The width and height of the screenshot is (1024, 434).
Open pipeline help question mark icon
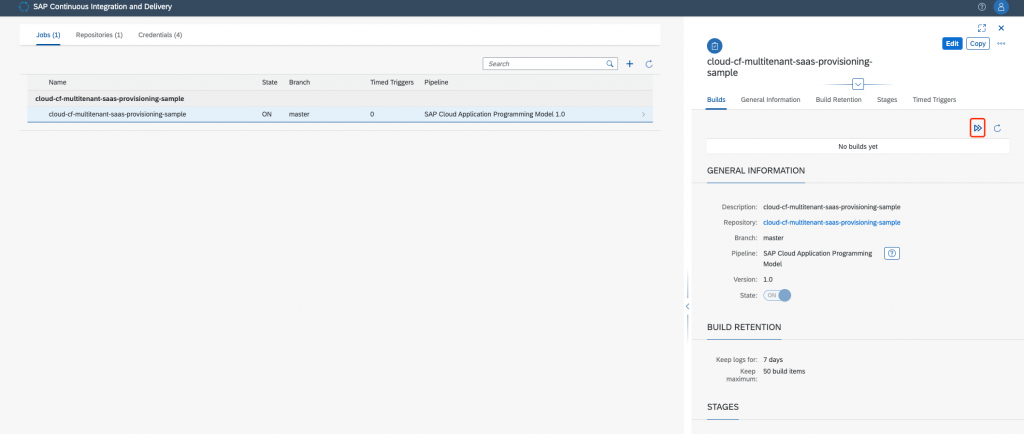892,253
